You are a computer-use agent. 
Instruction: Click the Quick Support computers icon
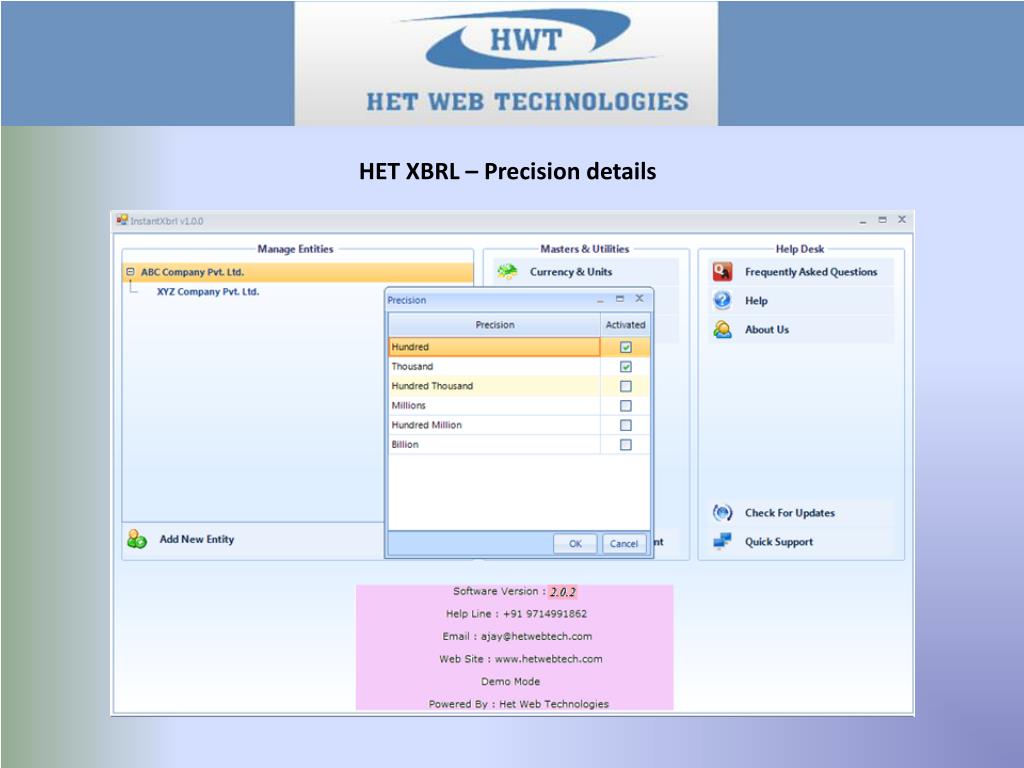click(722, 541)
